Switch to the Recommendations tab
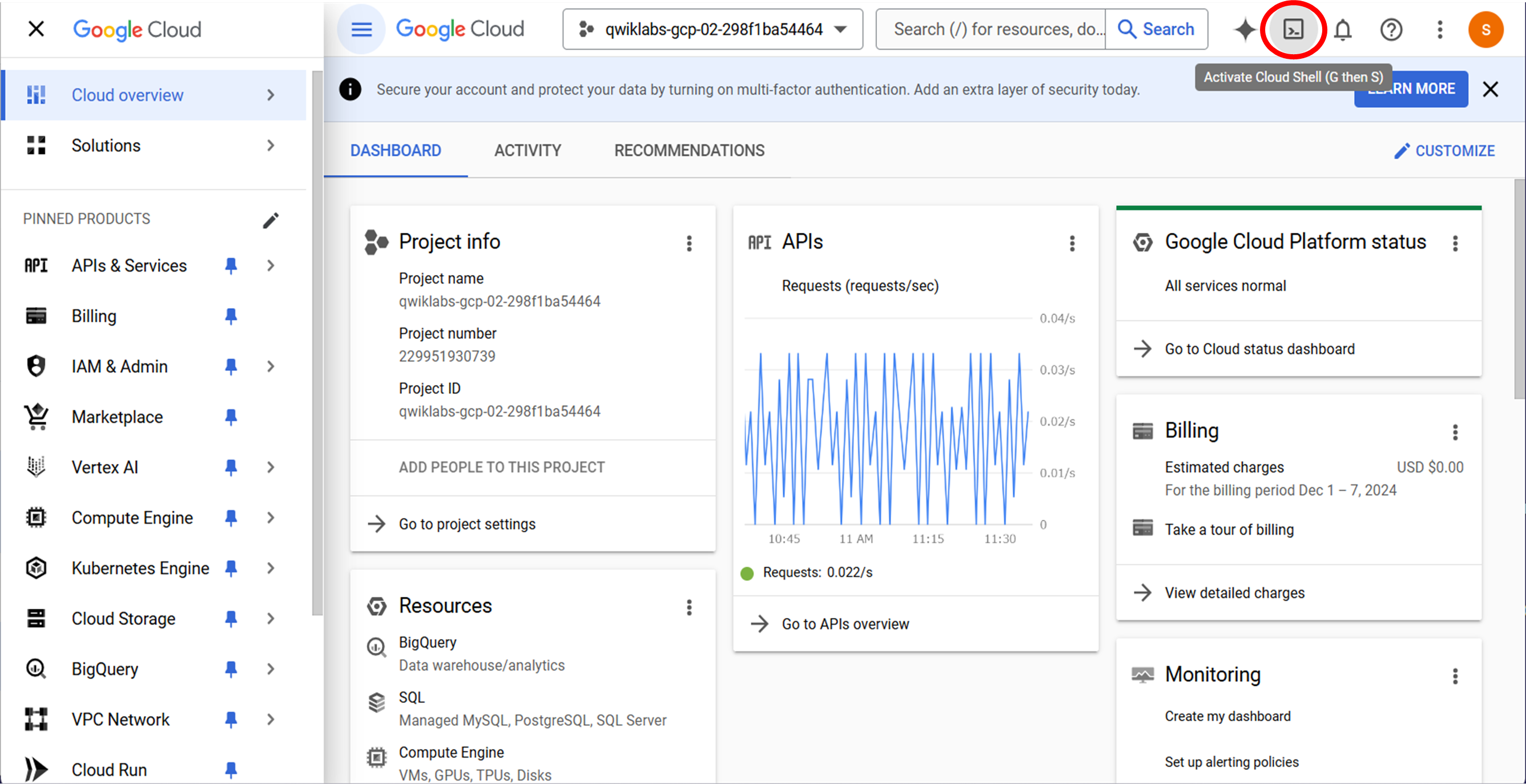1526x784 pixels. (689, 151)
